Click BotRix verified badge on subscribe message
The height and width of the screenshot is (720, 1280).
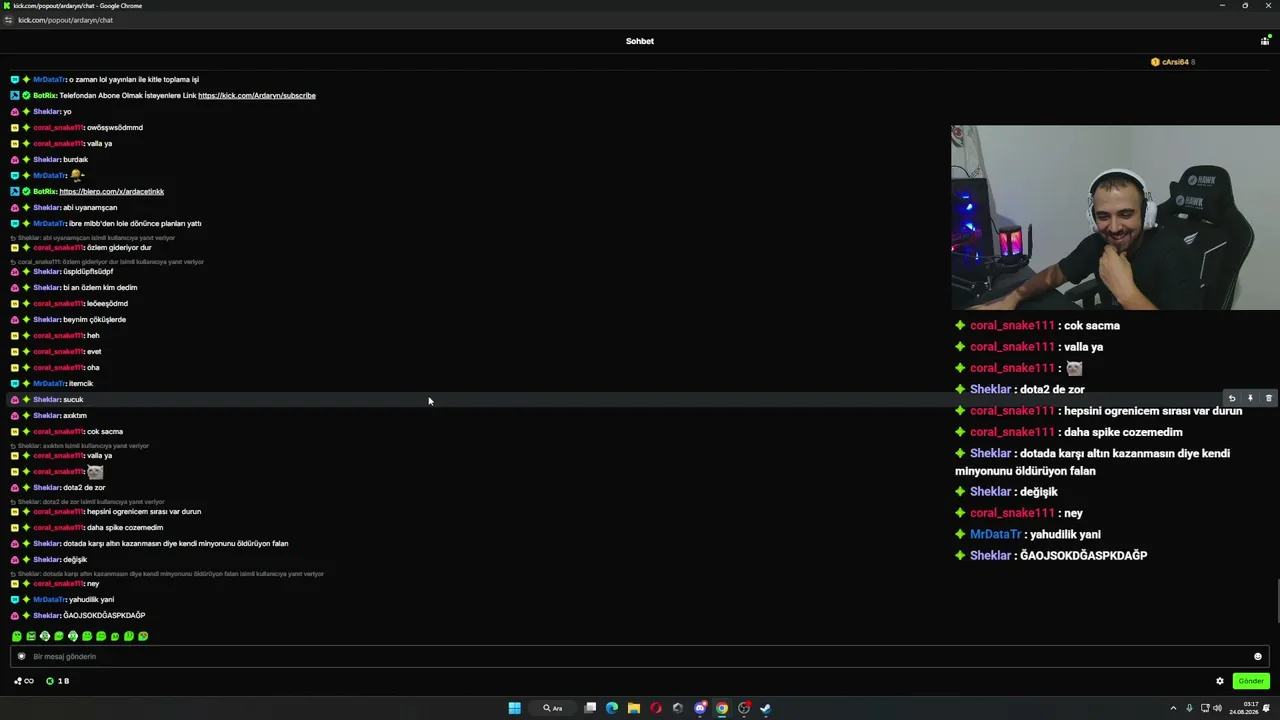point(27,96)
